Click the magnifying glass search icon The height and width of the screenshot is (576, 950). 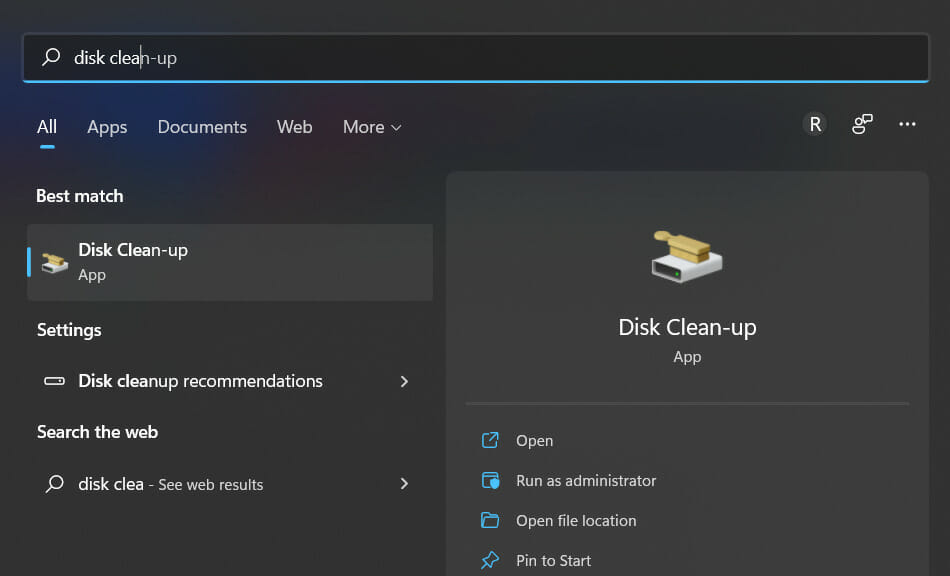pos(50,57)
